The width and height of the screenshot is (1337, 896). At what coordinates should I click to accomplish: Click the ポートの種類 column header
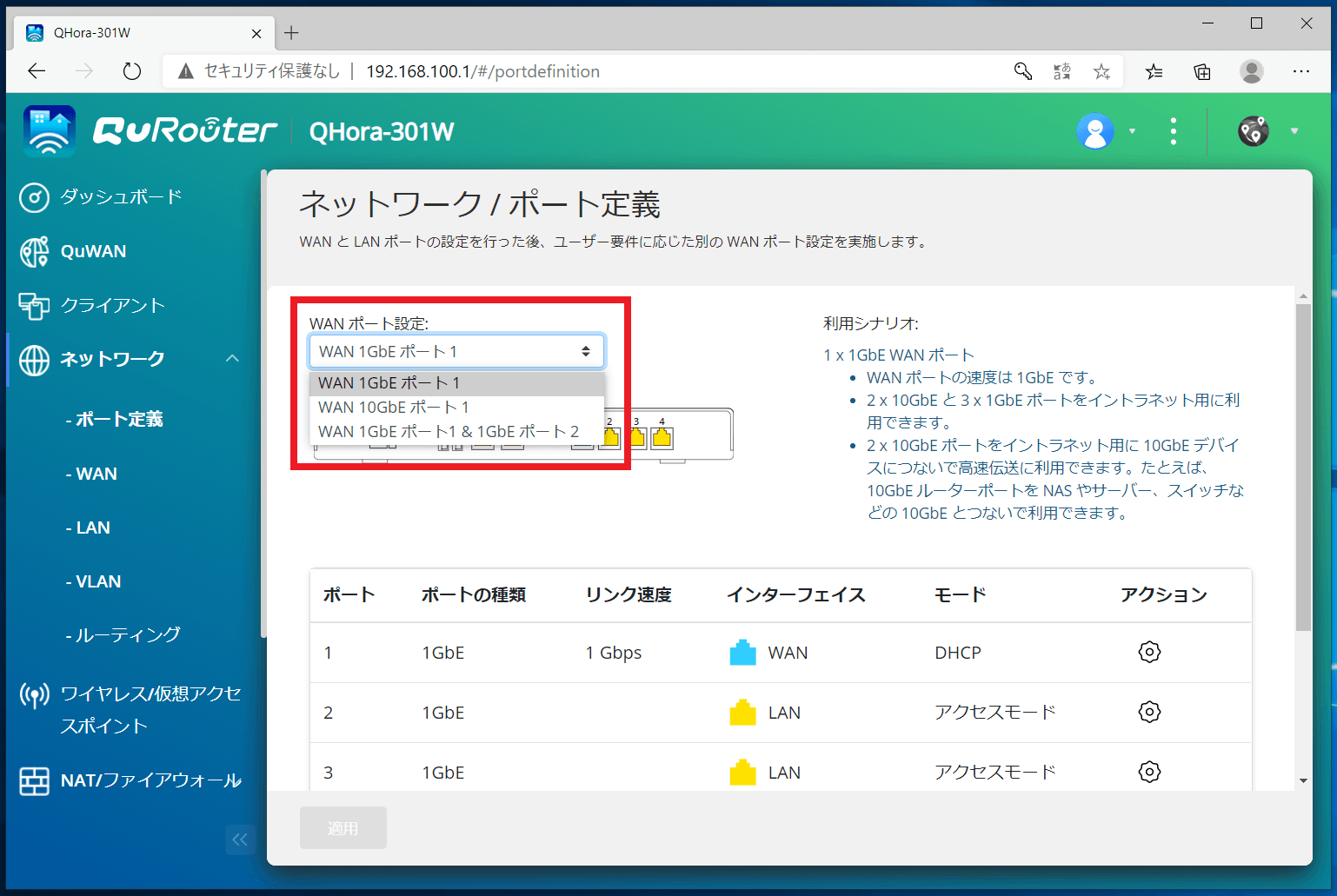tap(474, 595)
